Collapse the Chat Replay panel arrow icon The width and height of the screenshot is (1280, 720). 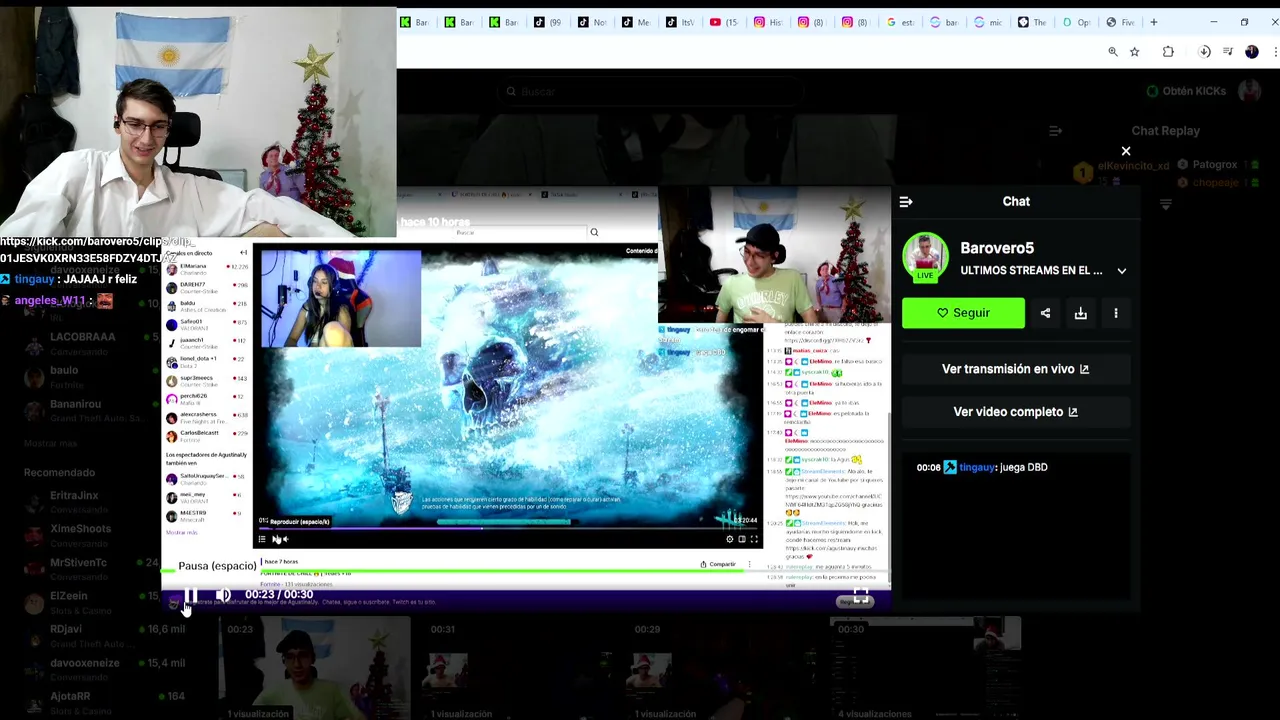1055,131
